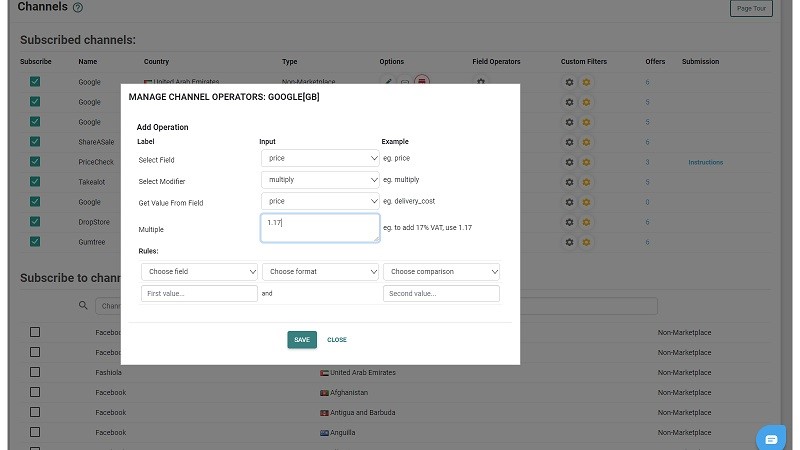The width and height of the screenshot is (800, 450).
Task: Click the Field Operators column header
Action: click(496, 62)
